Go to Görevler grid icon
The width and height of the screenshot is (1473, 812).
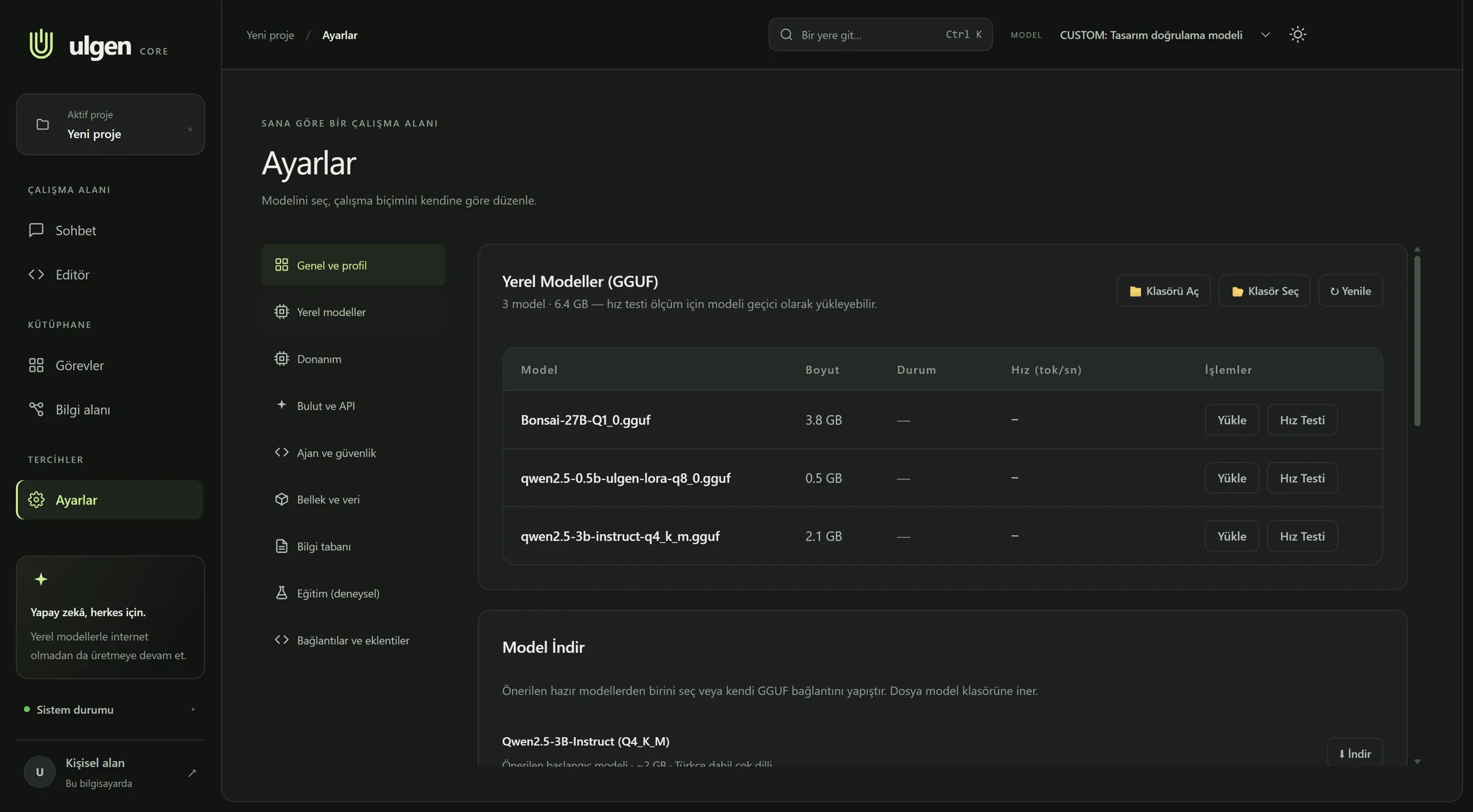pyautogui.click(x=36, y=365)
